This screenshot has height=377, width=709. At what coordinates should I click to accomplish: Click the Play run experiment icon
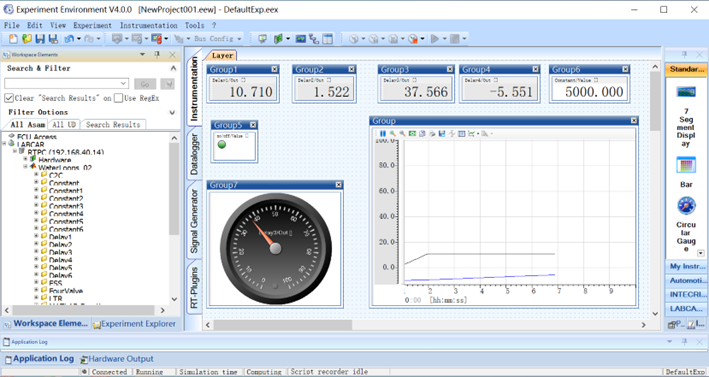click(x=435, y=39)
